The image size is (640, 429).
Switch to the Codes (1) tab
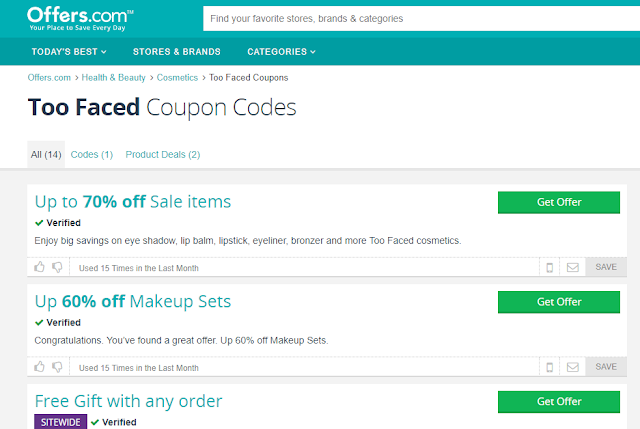click(92, 154)
